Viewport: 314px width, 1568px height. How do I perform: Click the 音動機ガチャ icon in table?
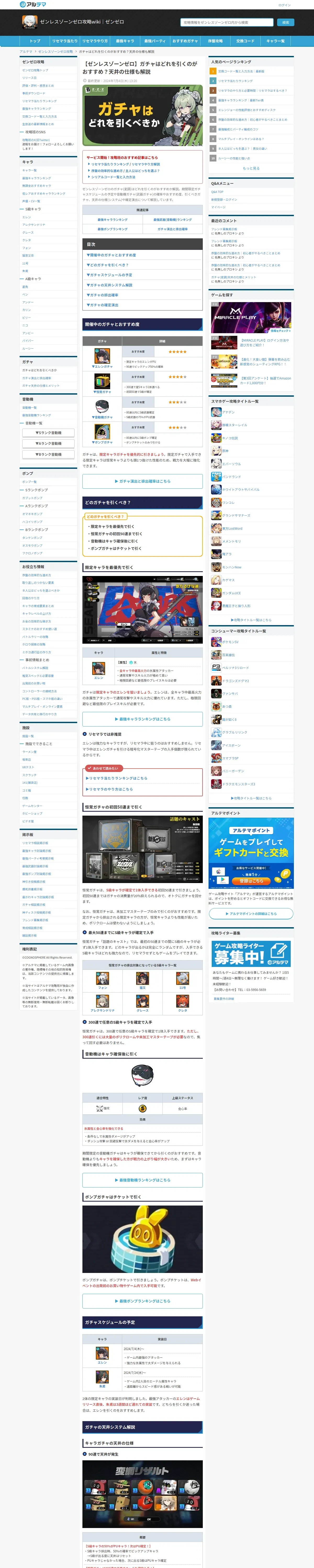(102, 407)
